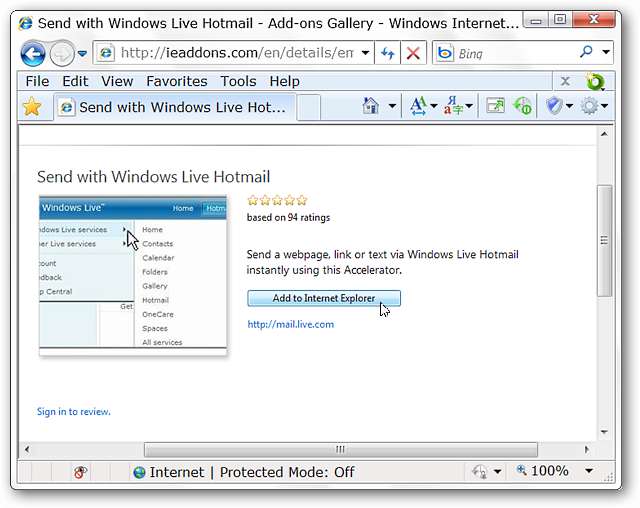Viewport: 640px width, 508px height.
Task: Click the Home page house icon
Action: click(x=371, y=106)
